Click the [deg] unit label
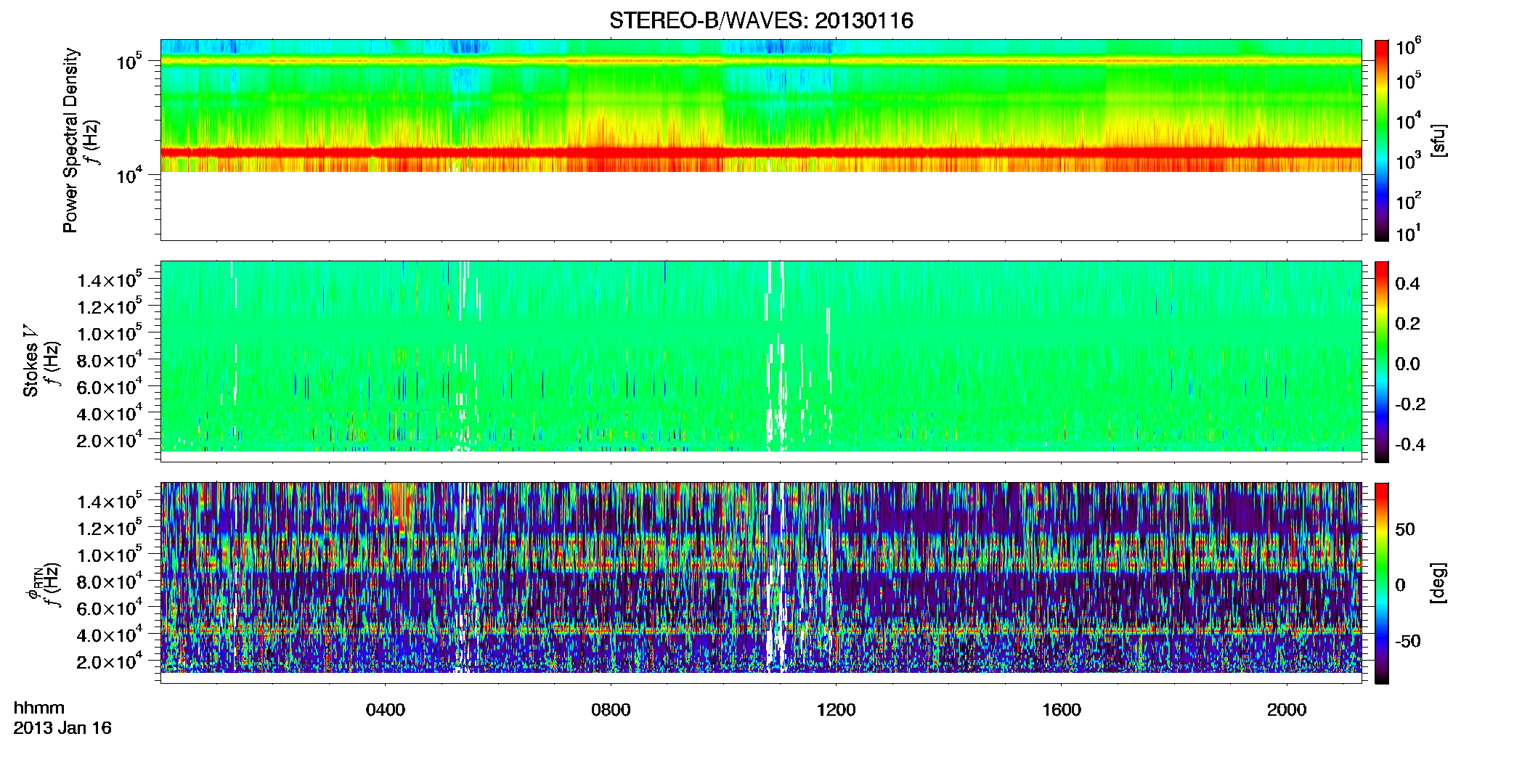The image size is (1522, 784). click(1437, 583)
